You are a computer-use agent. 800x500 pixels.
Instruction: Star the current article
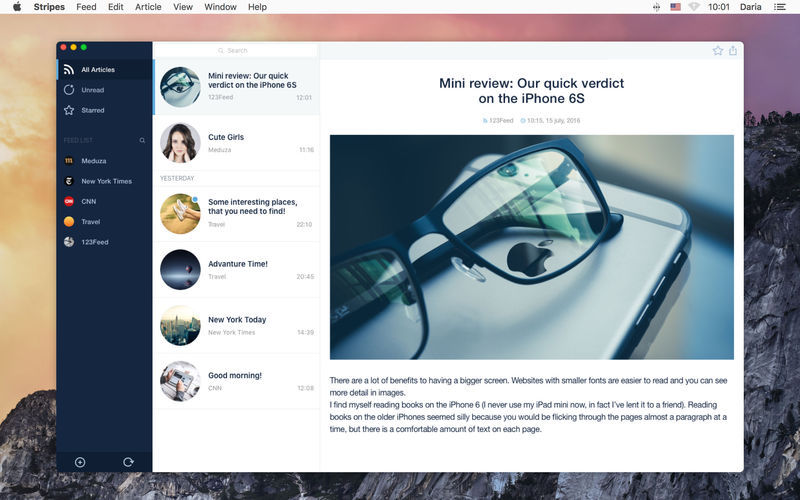coord(718,51)
